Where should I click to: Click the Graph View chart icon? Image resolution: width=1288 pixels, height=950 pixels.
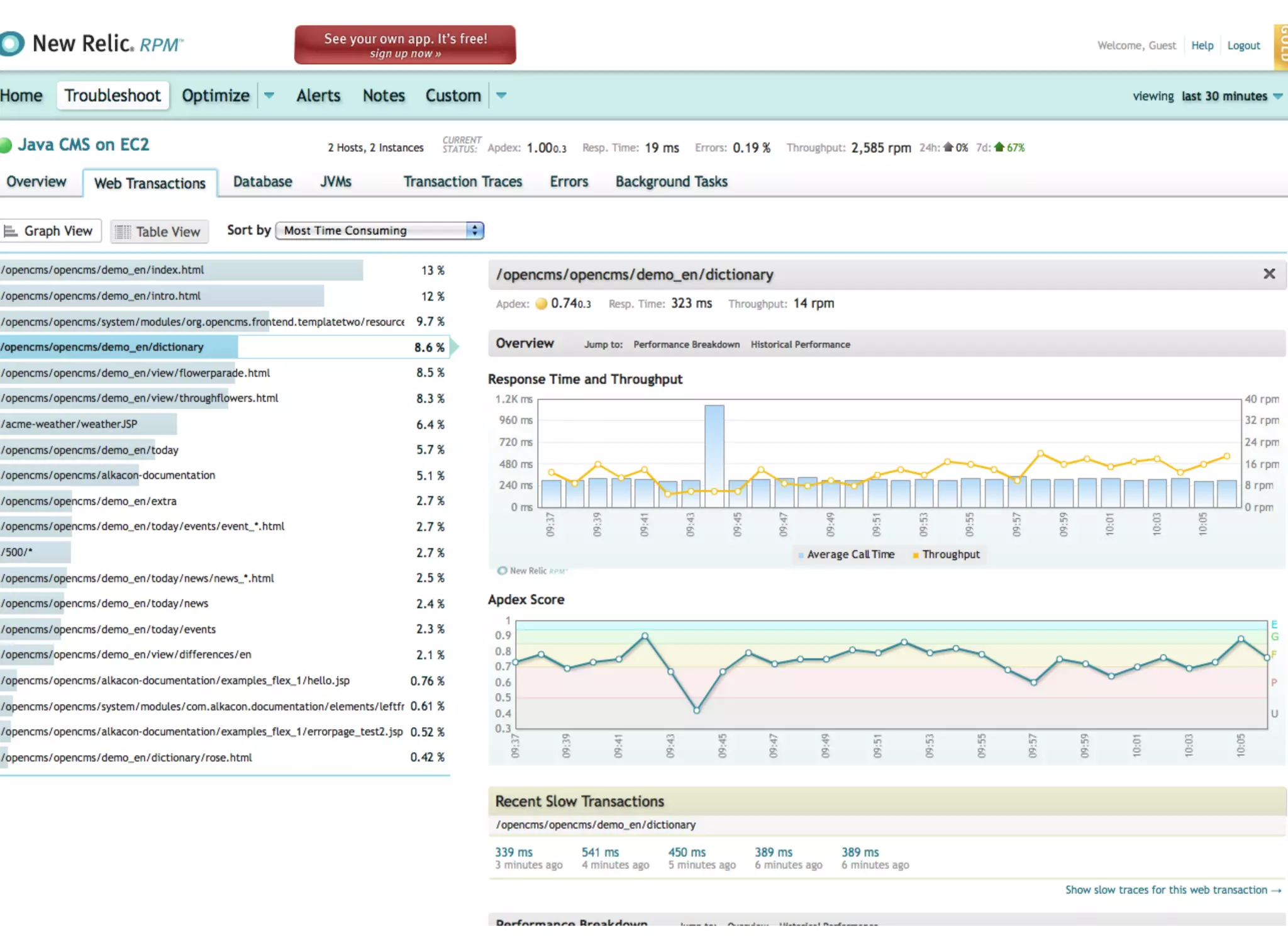[11, 232]
